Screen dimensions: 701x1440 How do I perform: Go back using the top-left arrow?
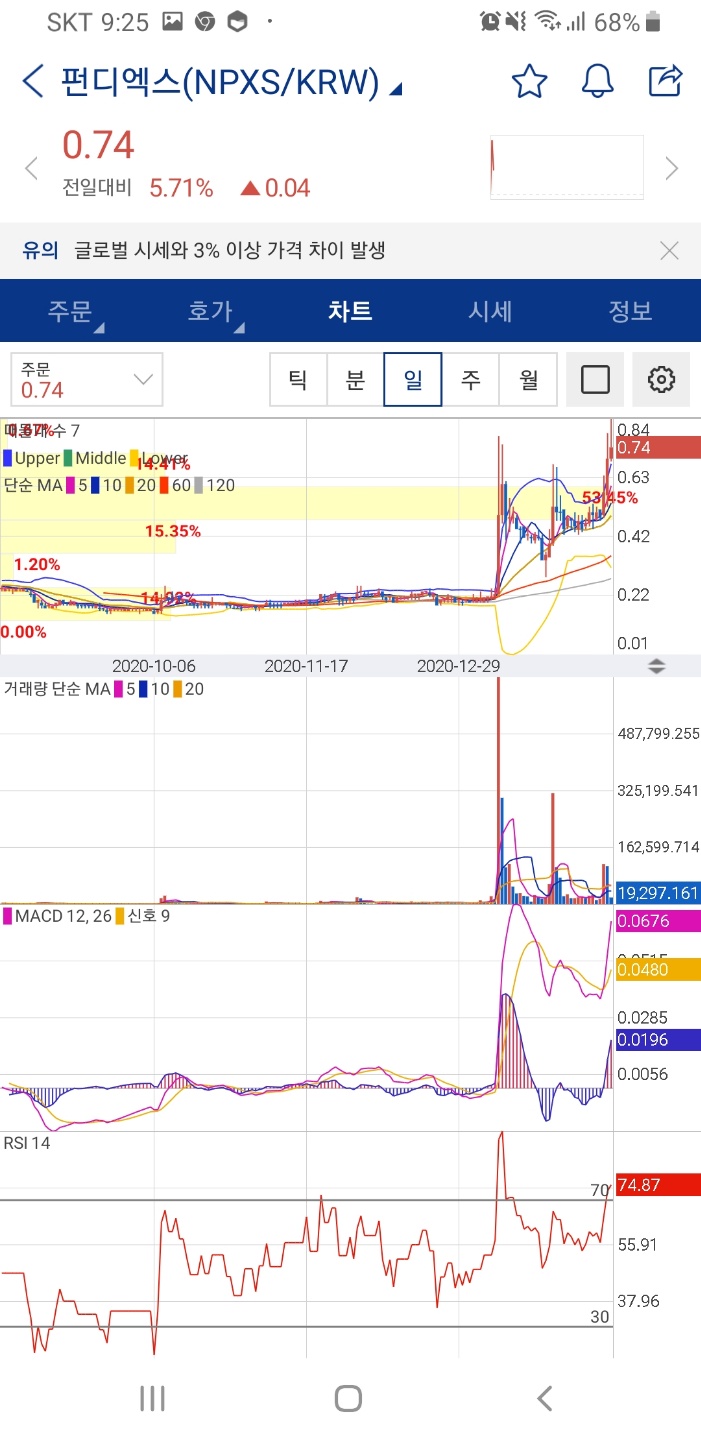point(33,82)
